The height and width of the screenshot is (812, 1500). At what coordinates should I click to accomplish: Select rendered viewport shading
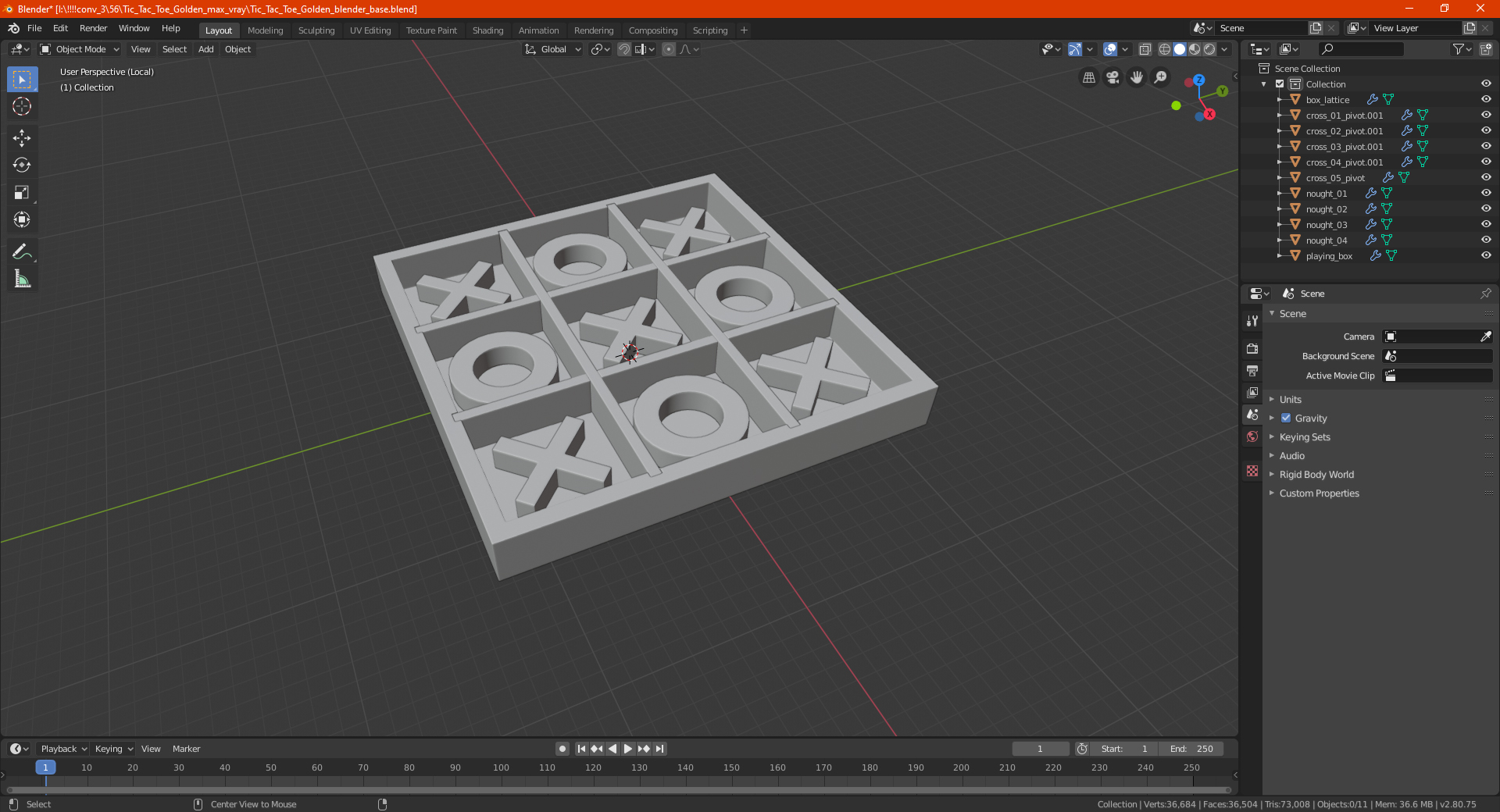1209,49
